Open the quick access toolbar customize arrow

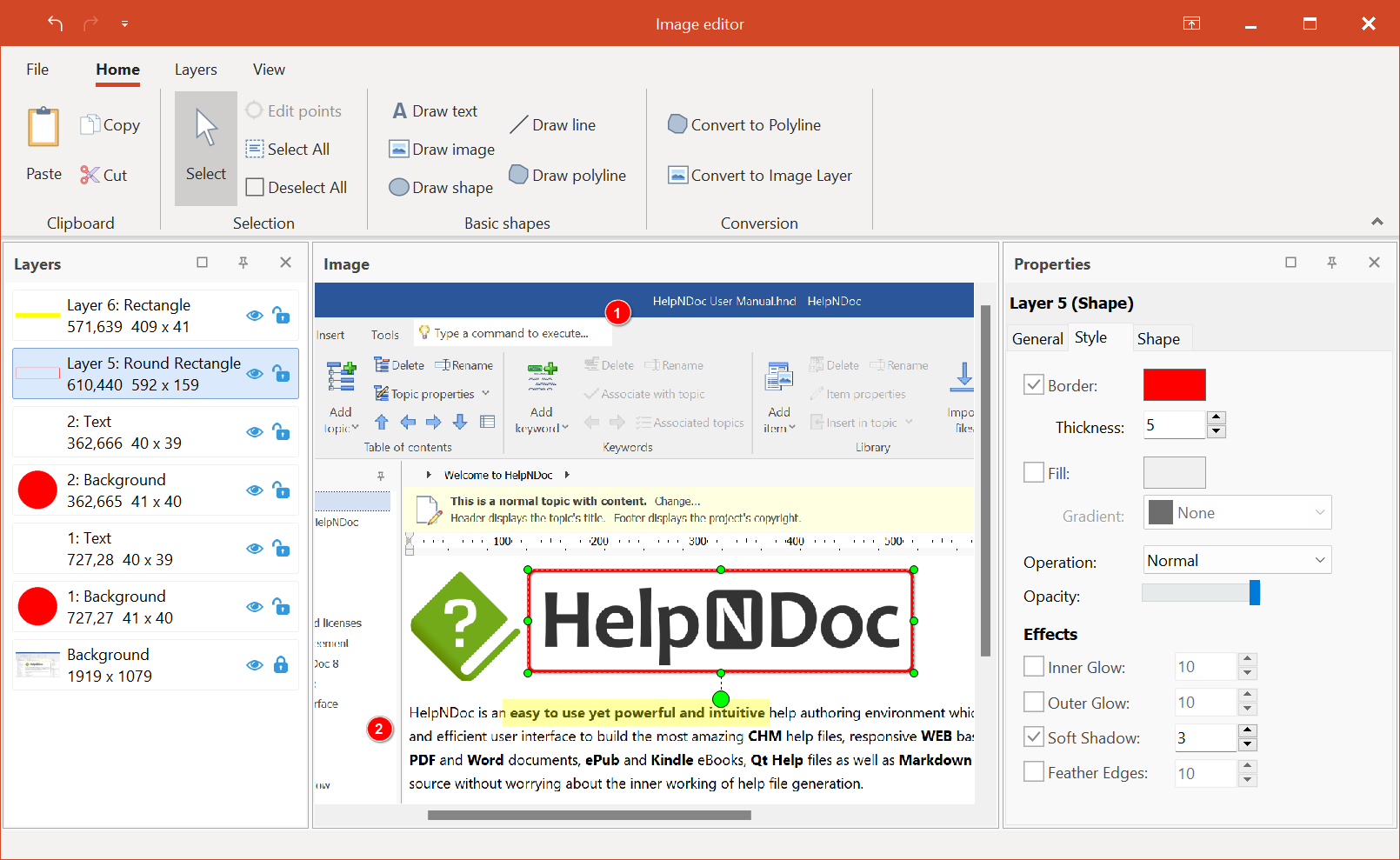[124, 24]
